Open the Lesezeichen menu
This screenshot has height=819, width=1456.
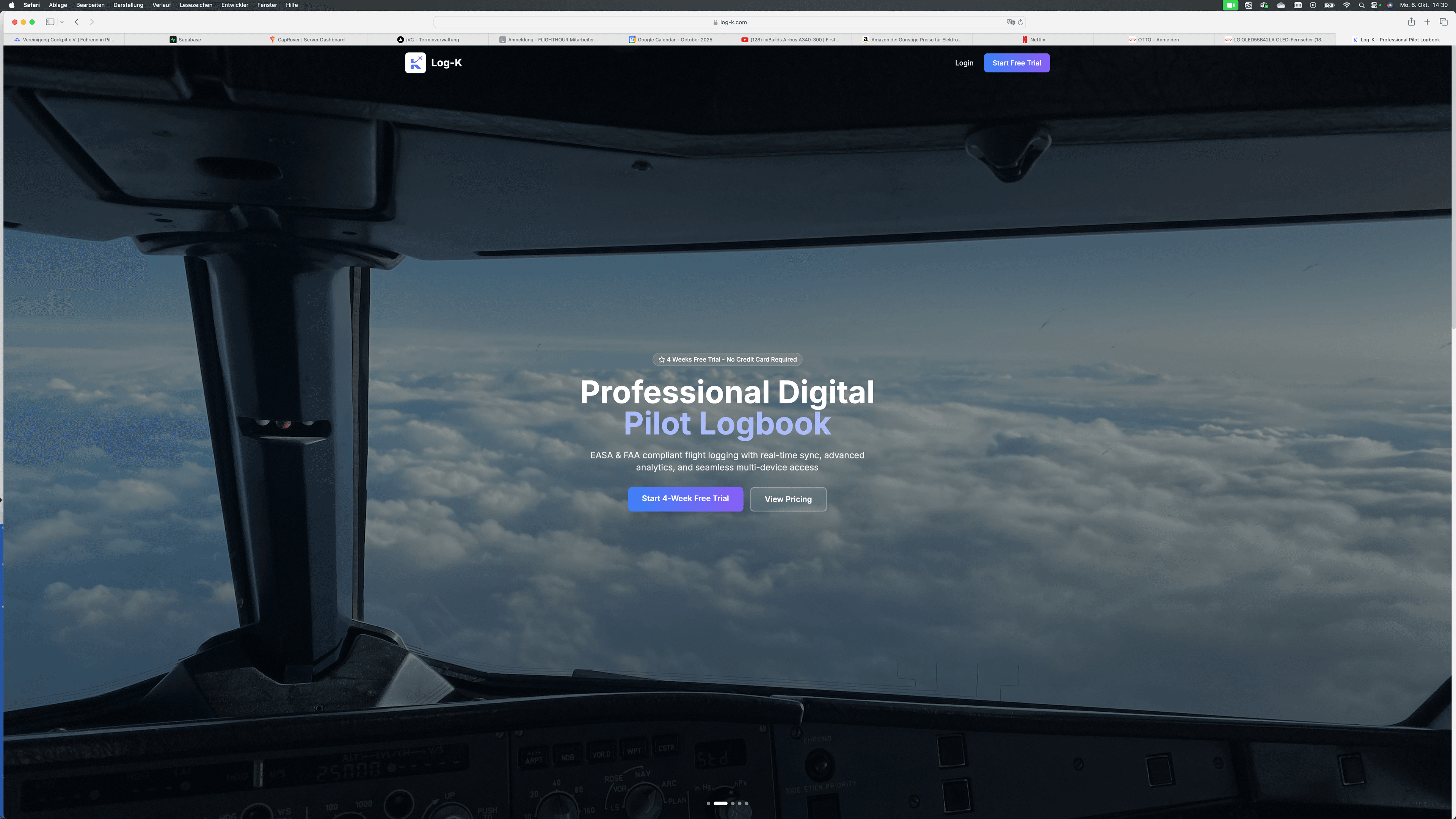196,5
